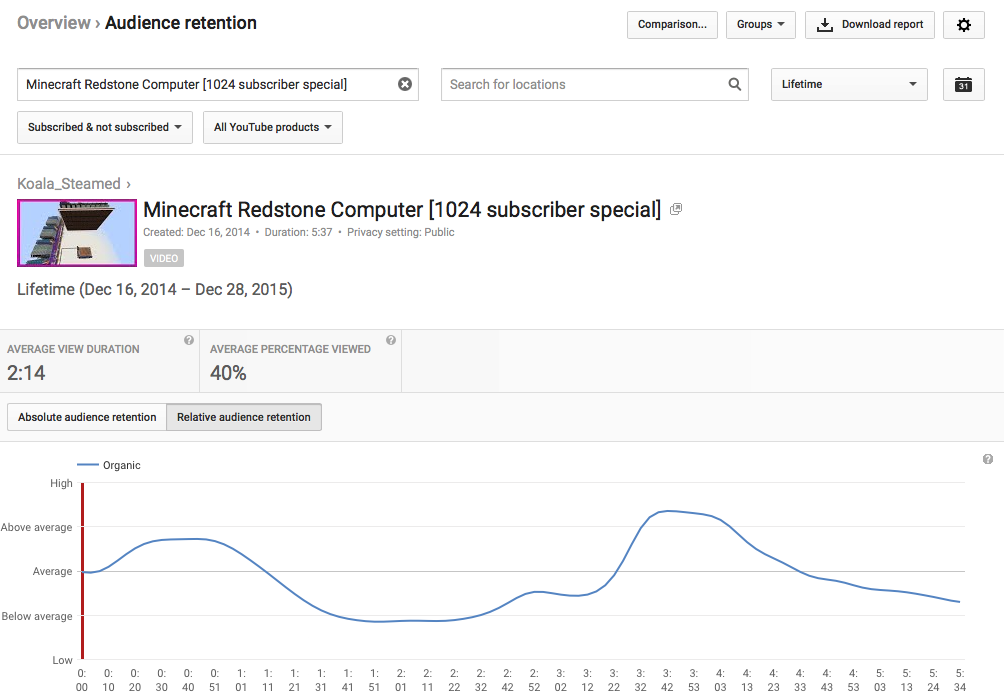Open video in new window icon
This screenshot has width=1004, height=697.
[x=676, y=209]
